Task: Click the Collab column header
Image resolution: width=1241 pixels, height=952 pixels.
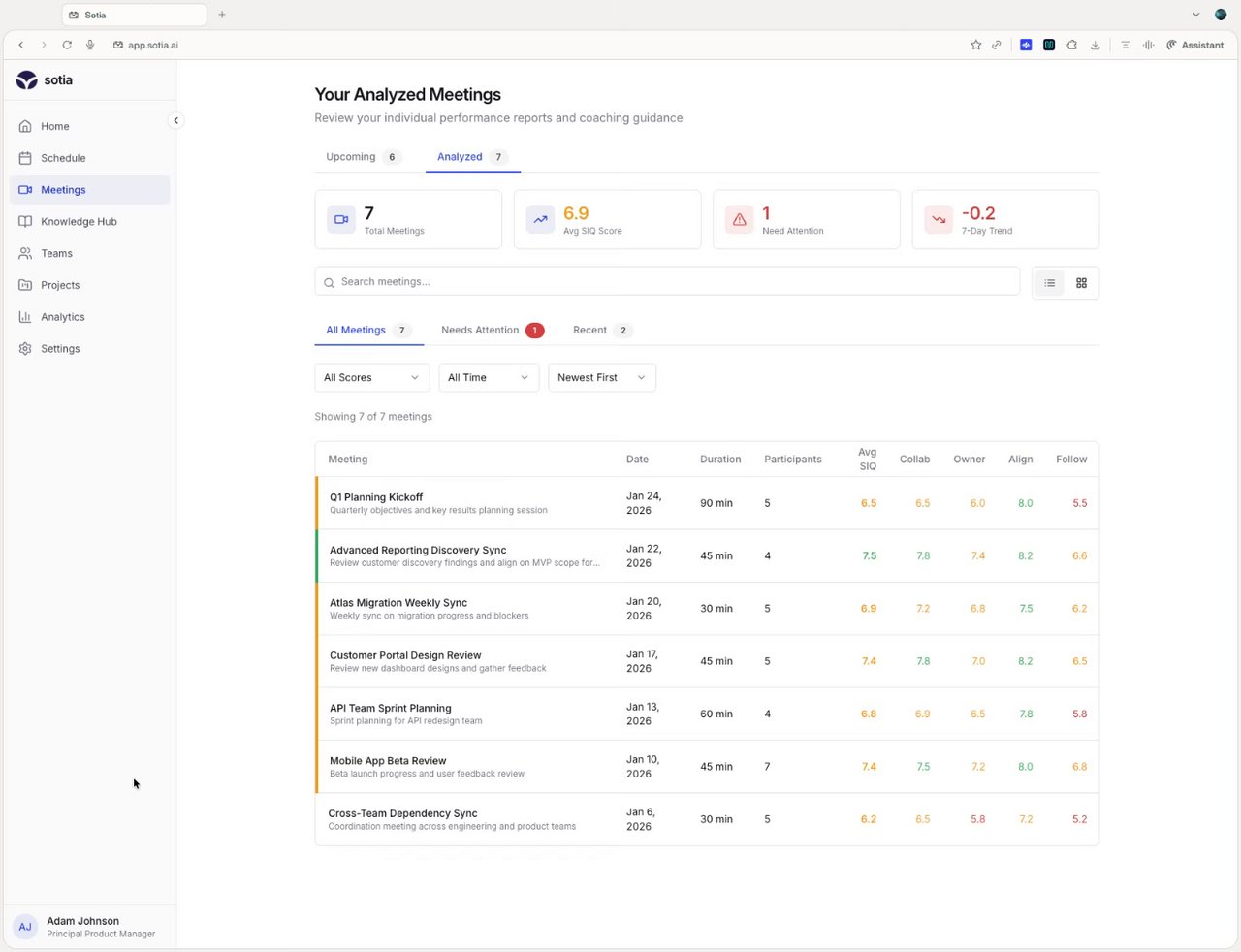Action: click(914, 460)
